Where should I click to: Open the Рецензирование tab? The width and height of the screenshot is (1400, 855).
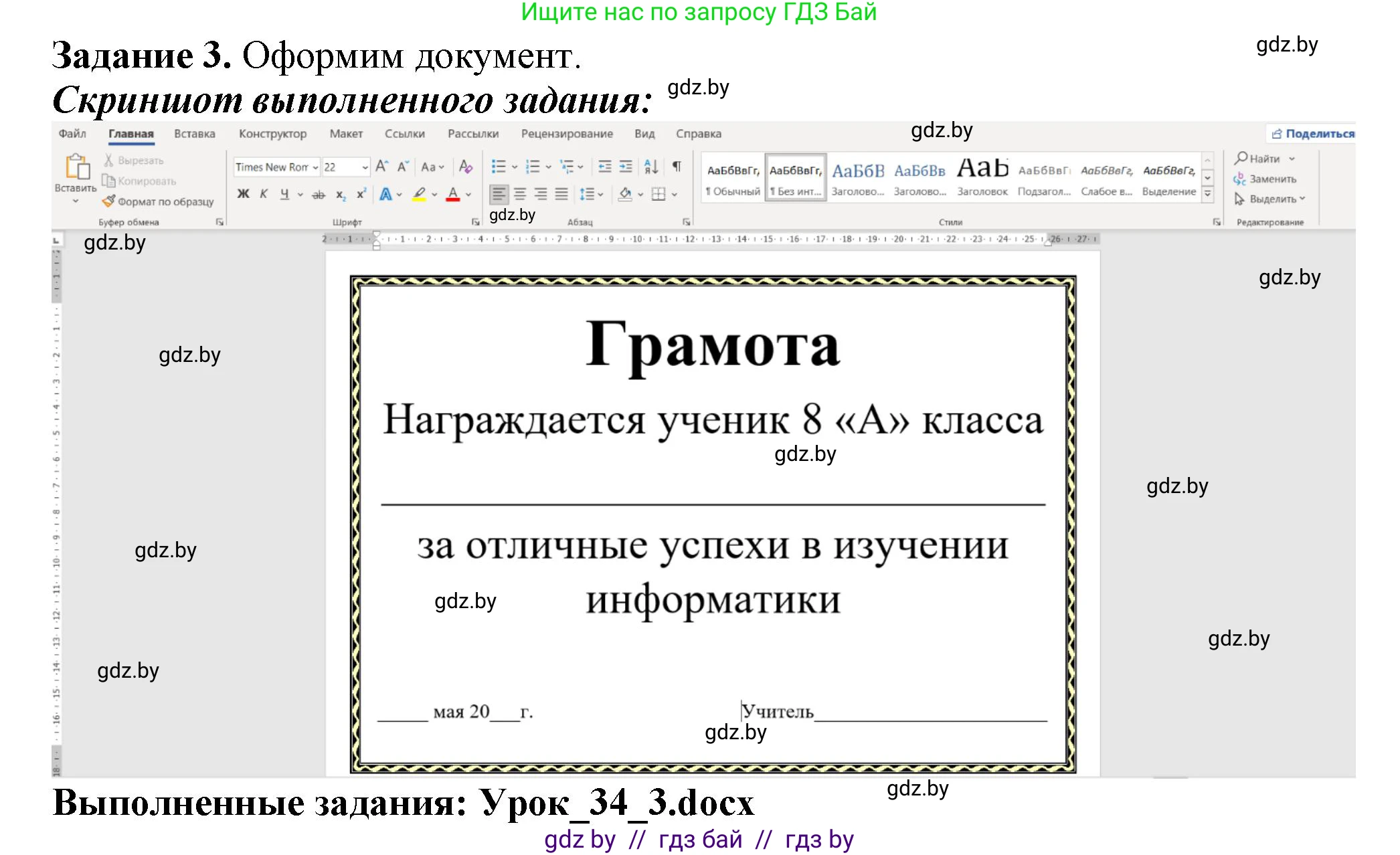coord(566,134)
